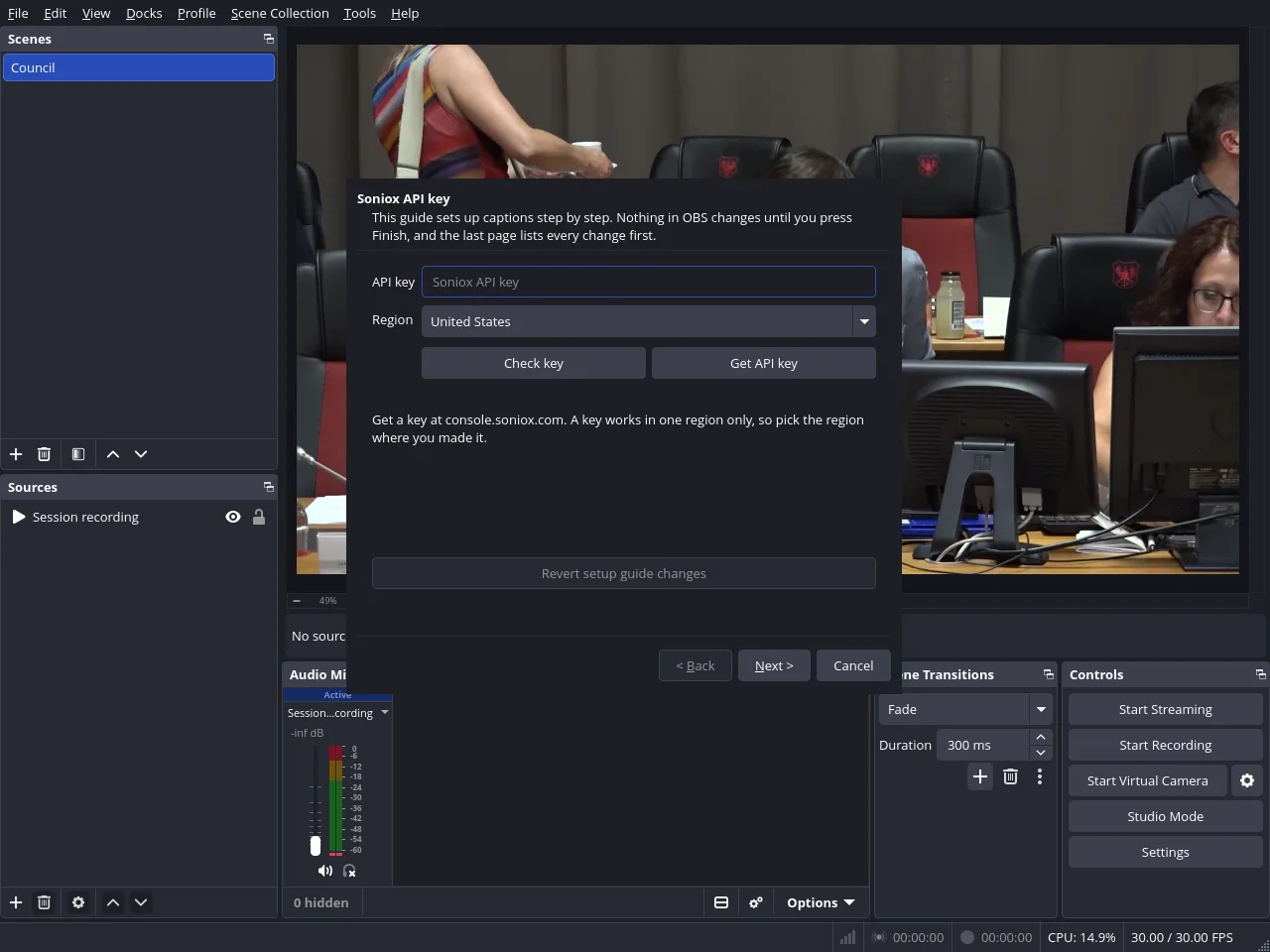Open scene filters in Scenes toolbar
This screenshot has width=1270, height=952.
[x=78, y=454]
